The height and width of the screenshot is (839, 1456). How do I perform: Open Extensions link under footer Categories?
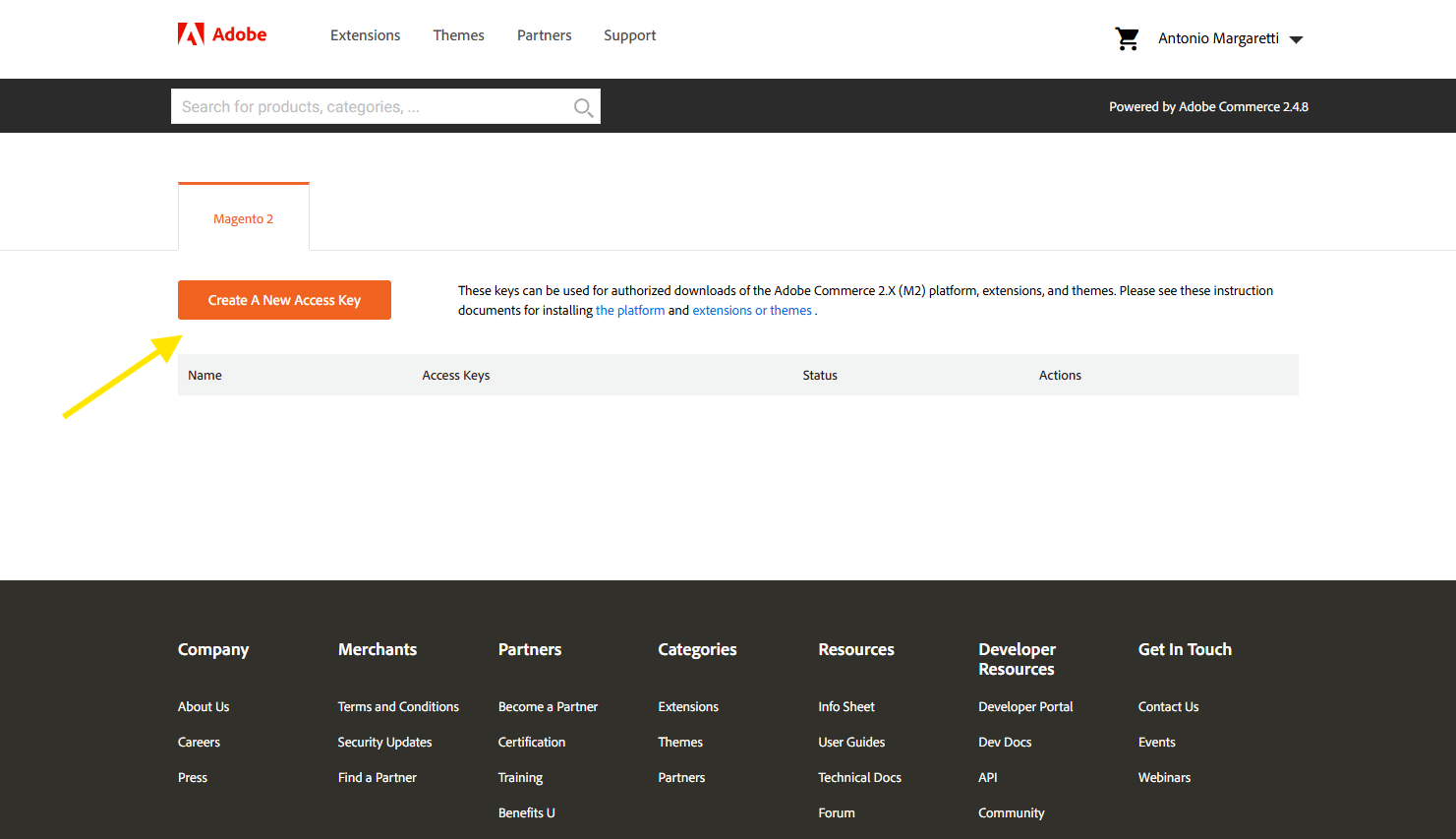(x=688, y=706)
